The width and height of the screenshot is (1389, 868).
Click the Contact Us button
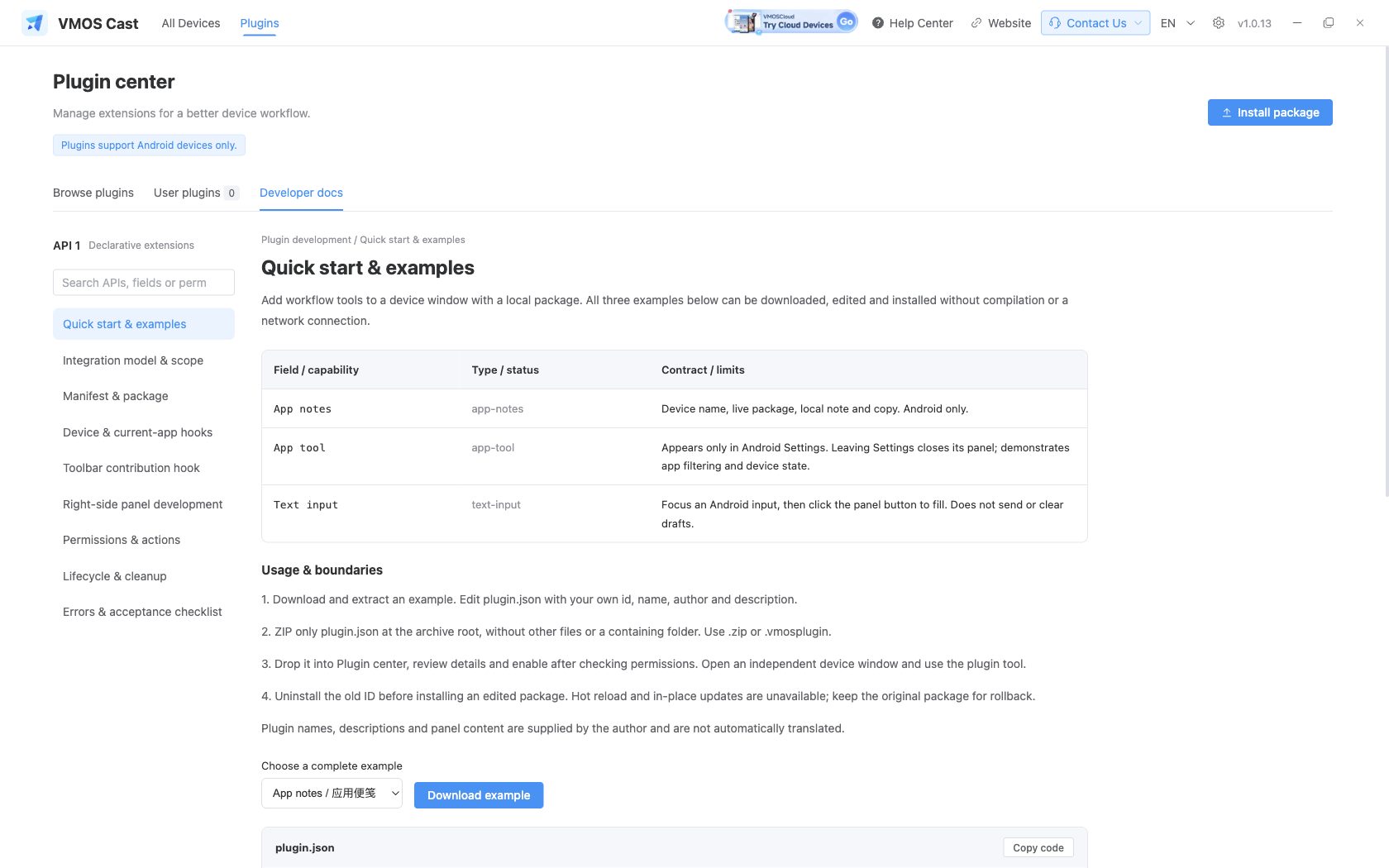[1095, 23]
